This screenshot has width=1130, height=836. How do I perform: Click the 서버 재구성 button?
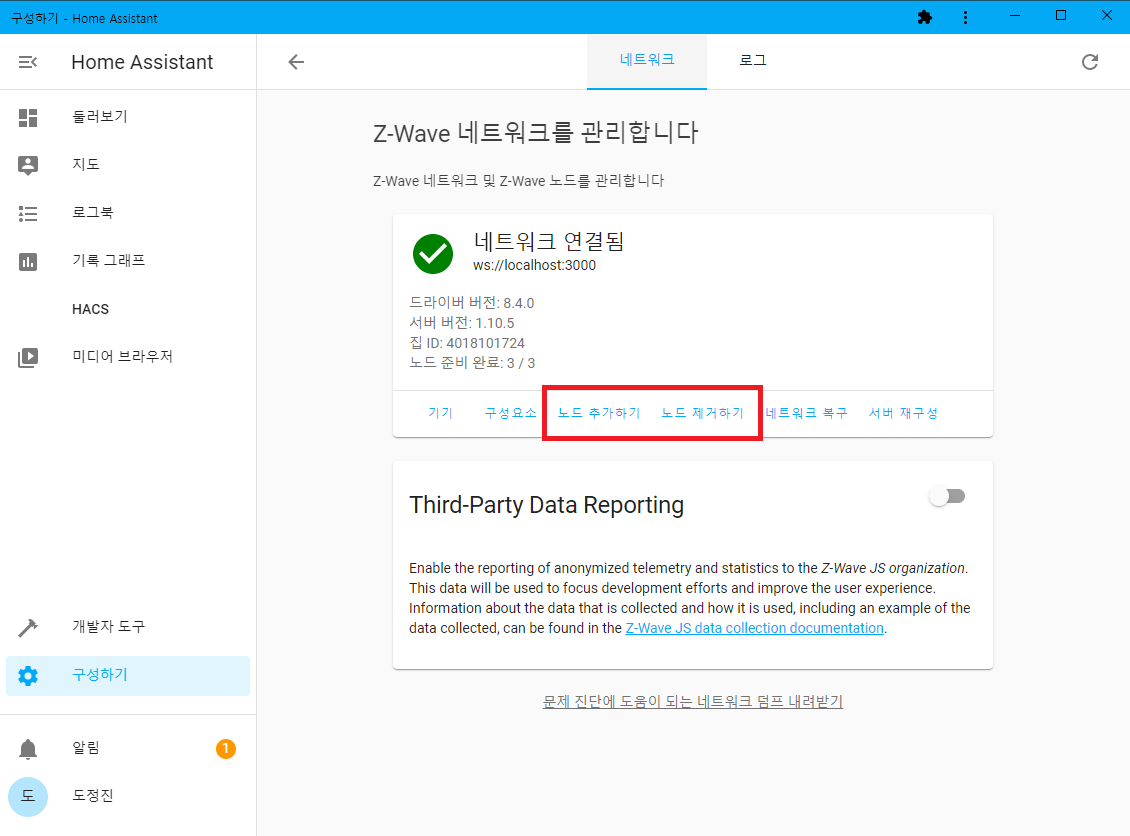point(903,413)
